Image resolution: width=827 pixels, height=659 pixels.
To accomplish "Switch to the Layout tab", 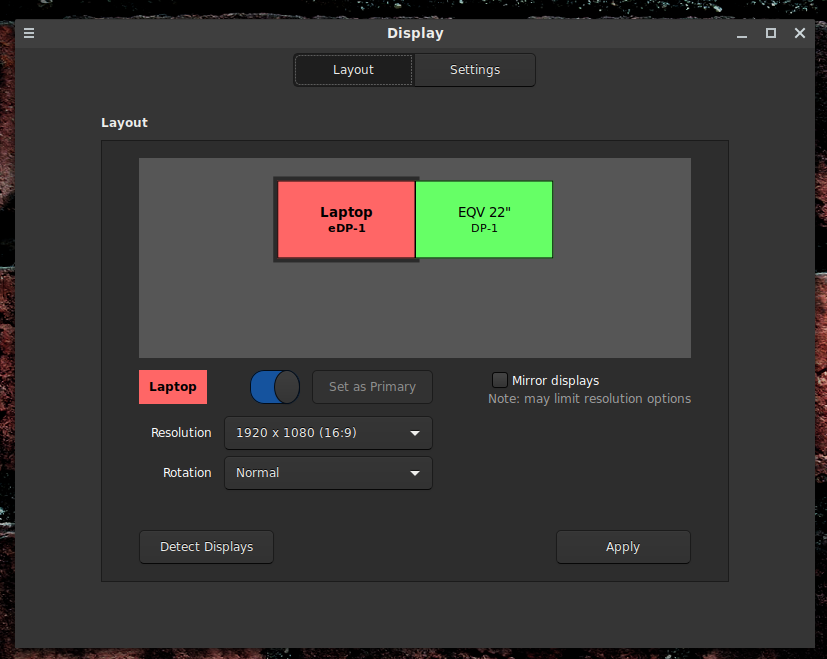I will point(353,70).
